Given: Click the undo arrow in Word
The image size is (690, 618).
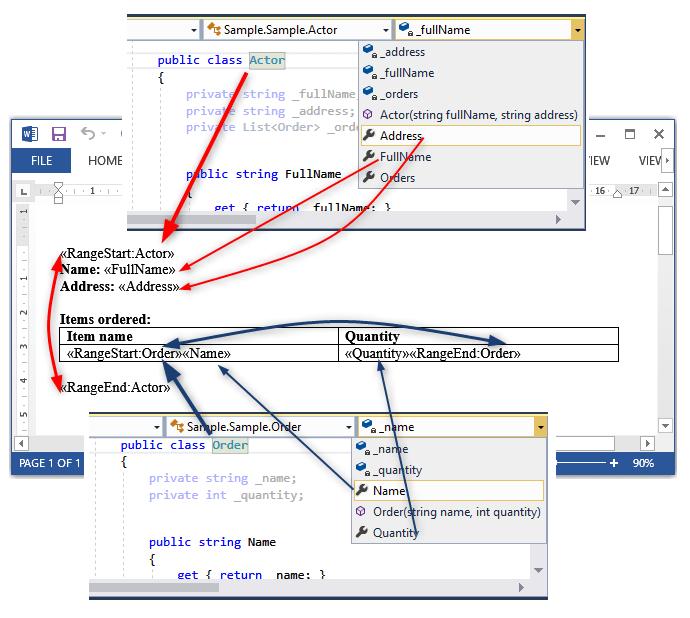Looking at the screenshot, I should point(88,134).
